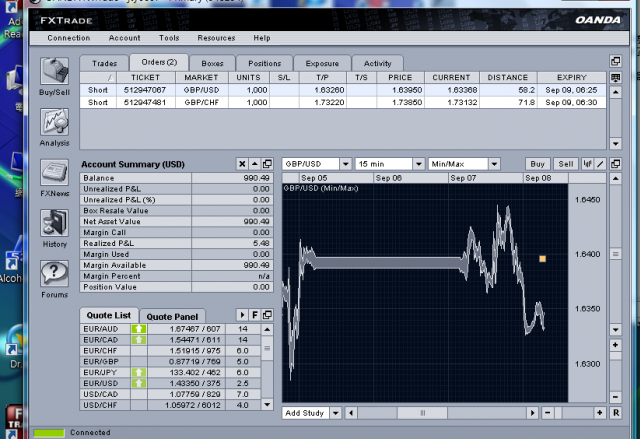Click the chart vertical zoom out minus

tap(616, 397)
